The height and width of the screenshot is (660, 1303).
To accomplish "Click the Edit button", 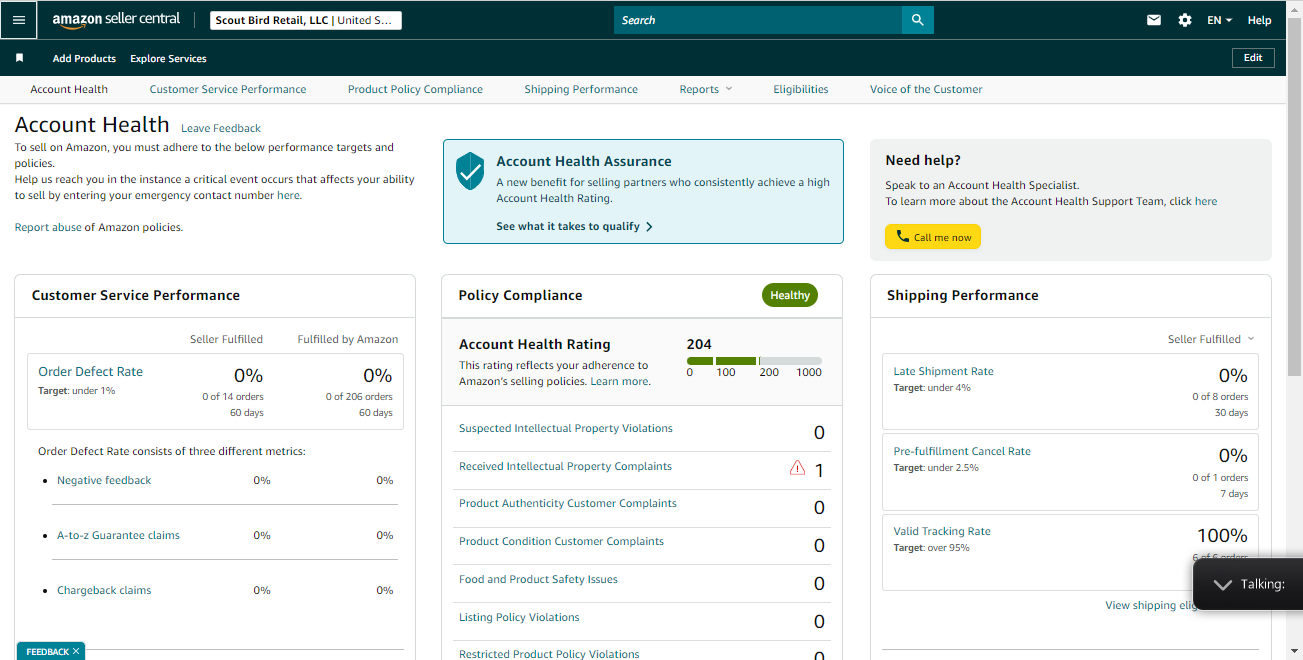I will [x=1253, y=58].
